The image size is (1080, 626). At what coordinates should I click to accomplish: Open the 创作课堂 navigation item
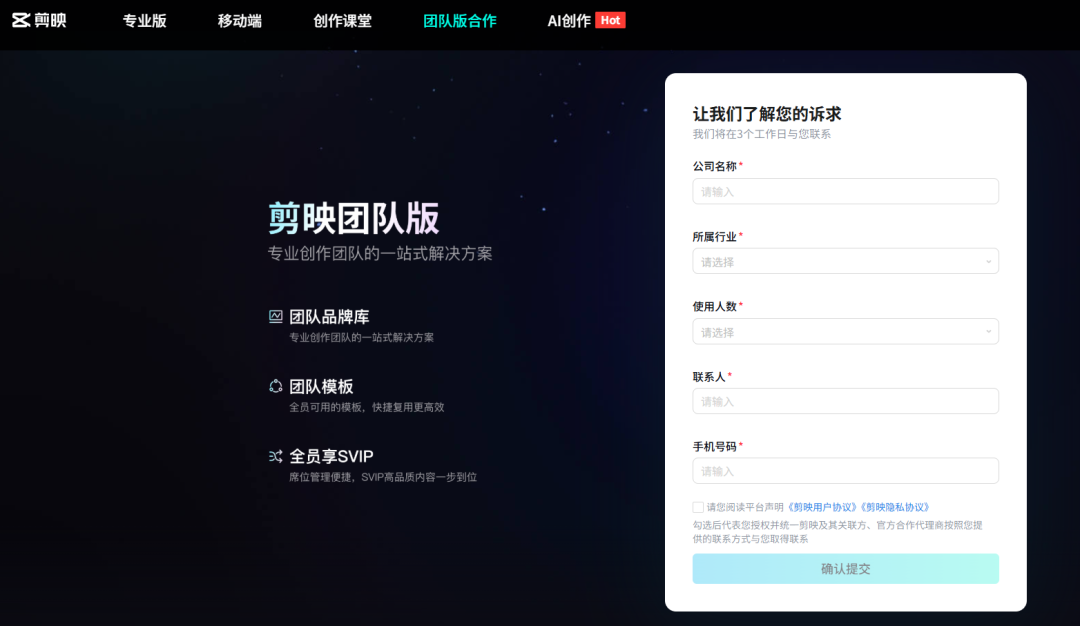(342, 21)
